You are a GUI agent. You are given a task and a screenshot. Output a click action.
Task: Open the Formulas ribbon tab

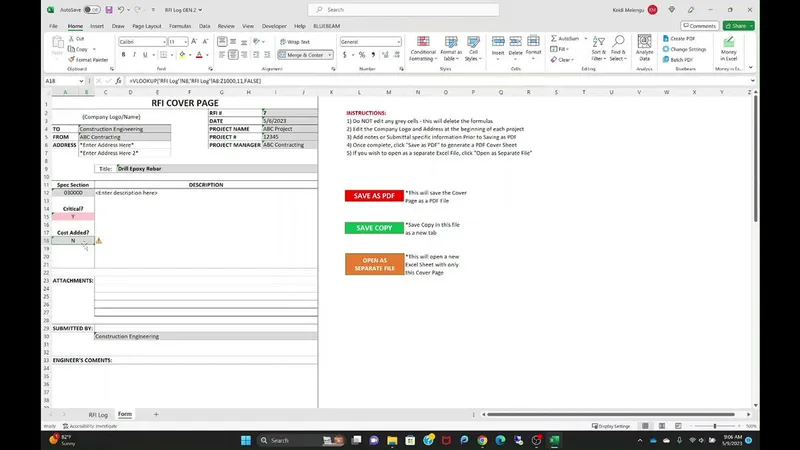coord(180,26)
